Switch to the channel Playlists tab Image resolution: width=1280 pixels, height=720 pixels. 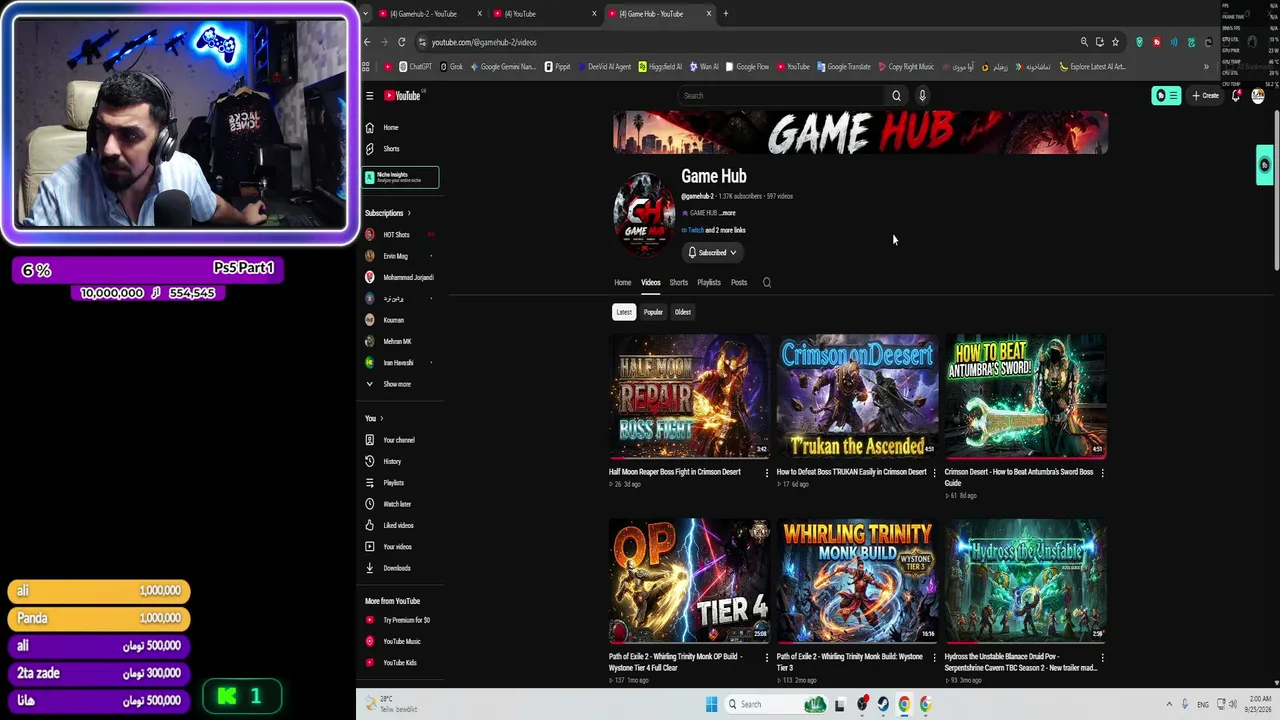pyautogui.click(x=709, y=283)
